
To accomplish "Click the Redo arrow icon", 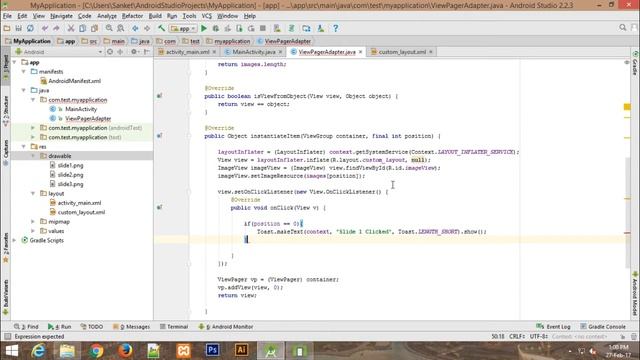I will pyautogui.click(x=56, y=28).
